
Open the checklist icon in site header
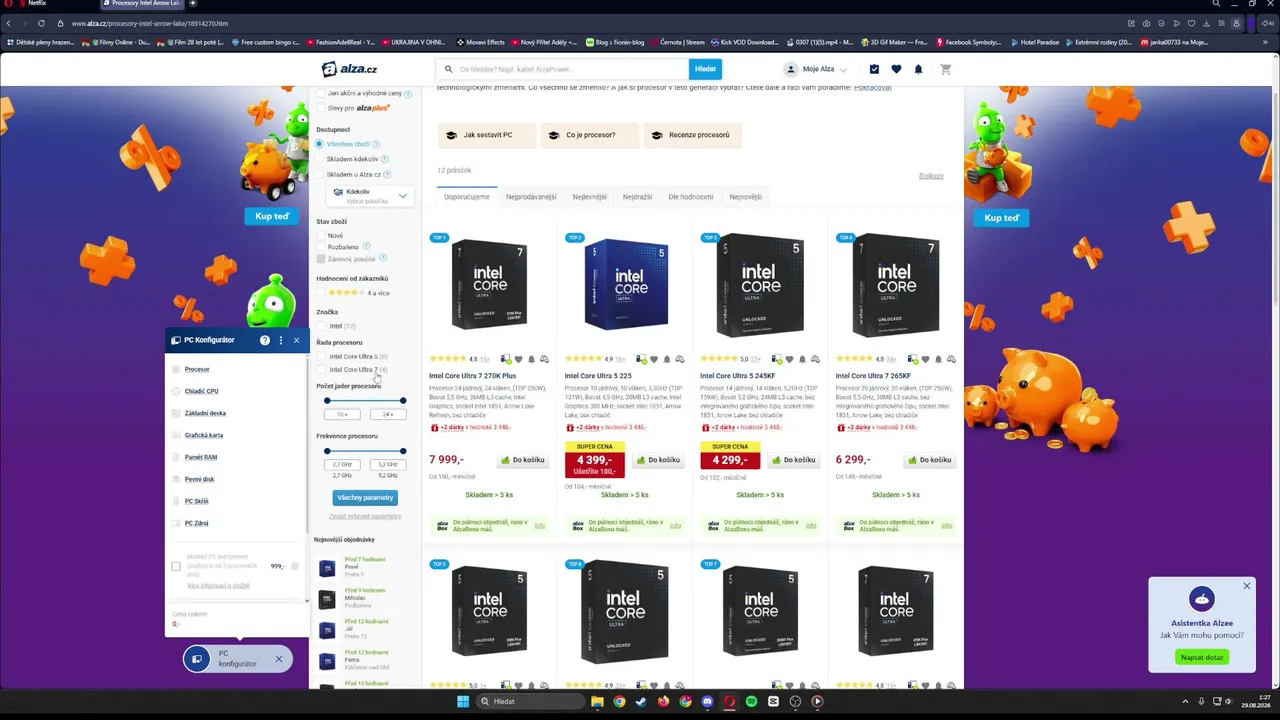(874, 69)
